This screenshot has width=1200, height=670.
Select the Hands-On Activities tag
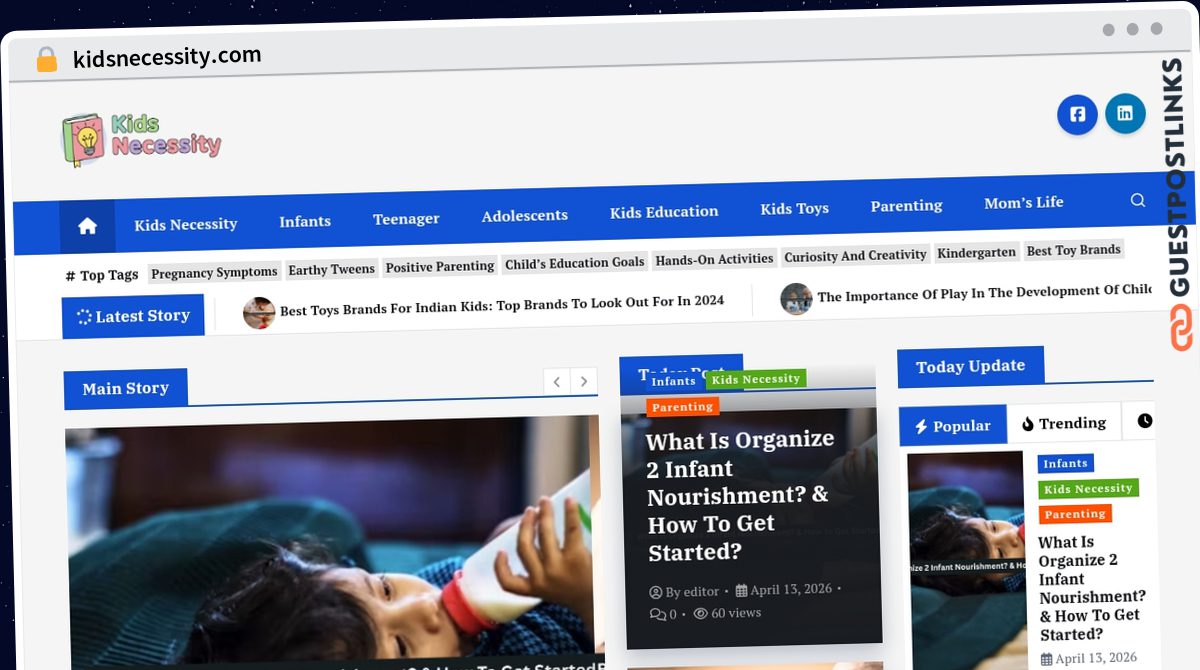tap(714, 259)
